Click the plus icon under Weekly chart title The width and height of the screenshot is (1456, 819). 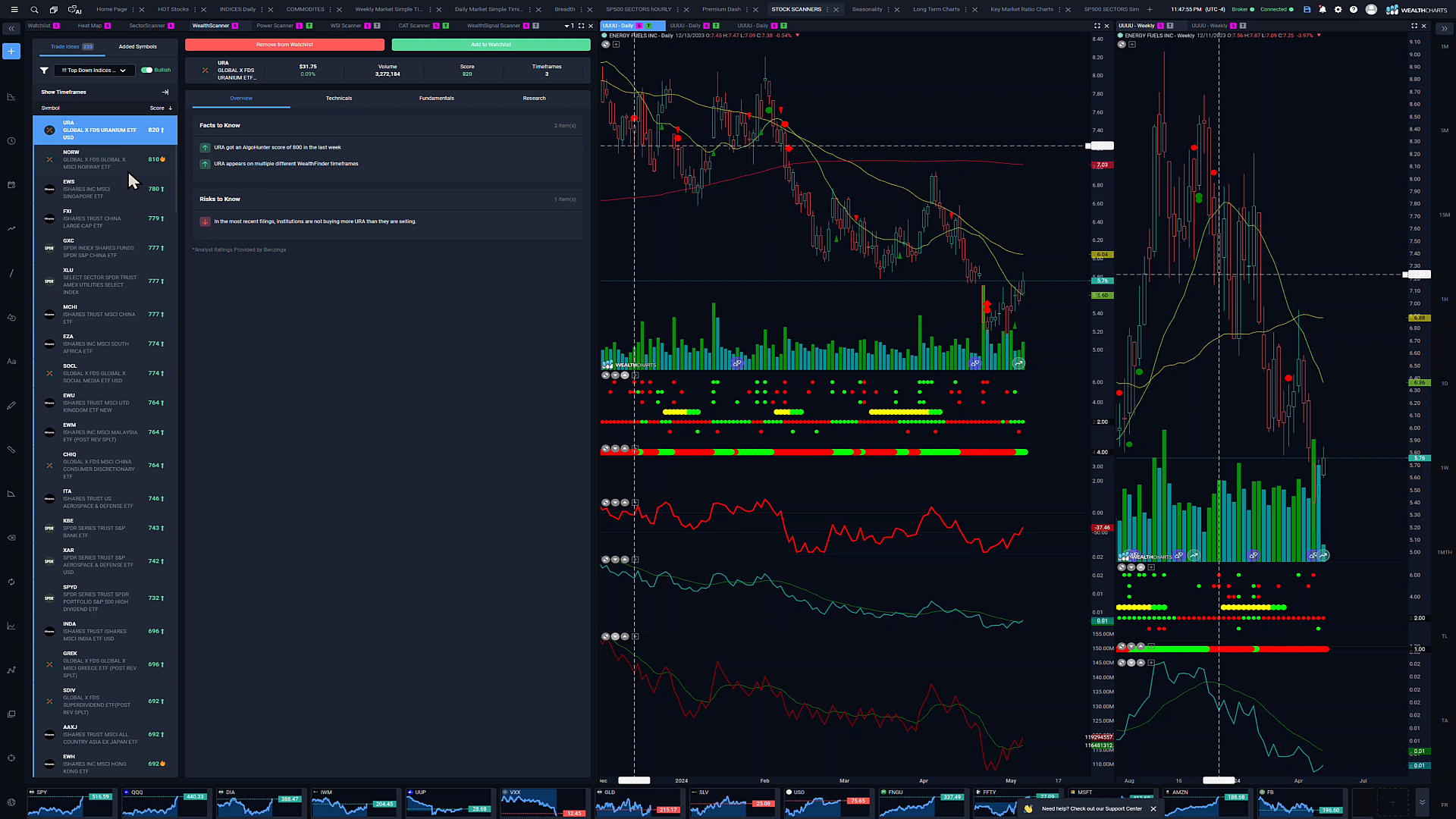coord(1131,45)
